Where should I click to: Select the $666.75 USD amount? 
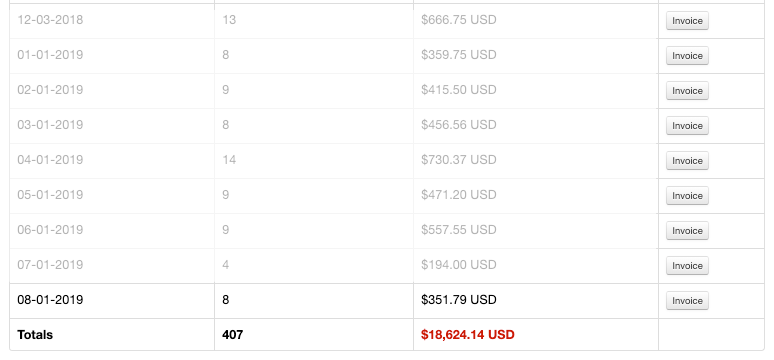coord(459,20)
